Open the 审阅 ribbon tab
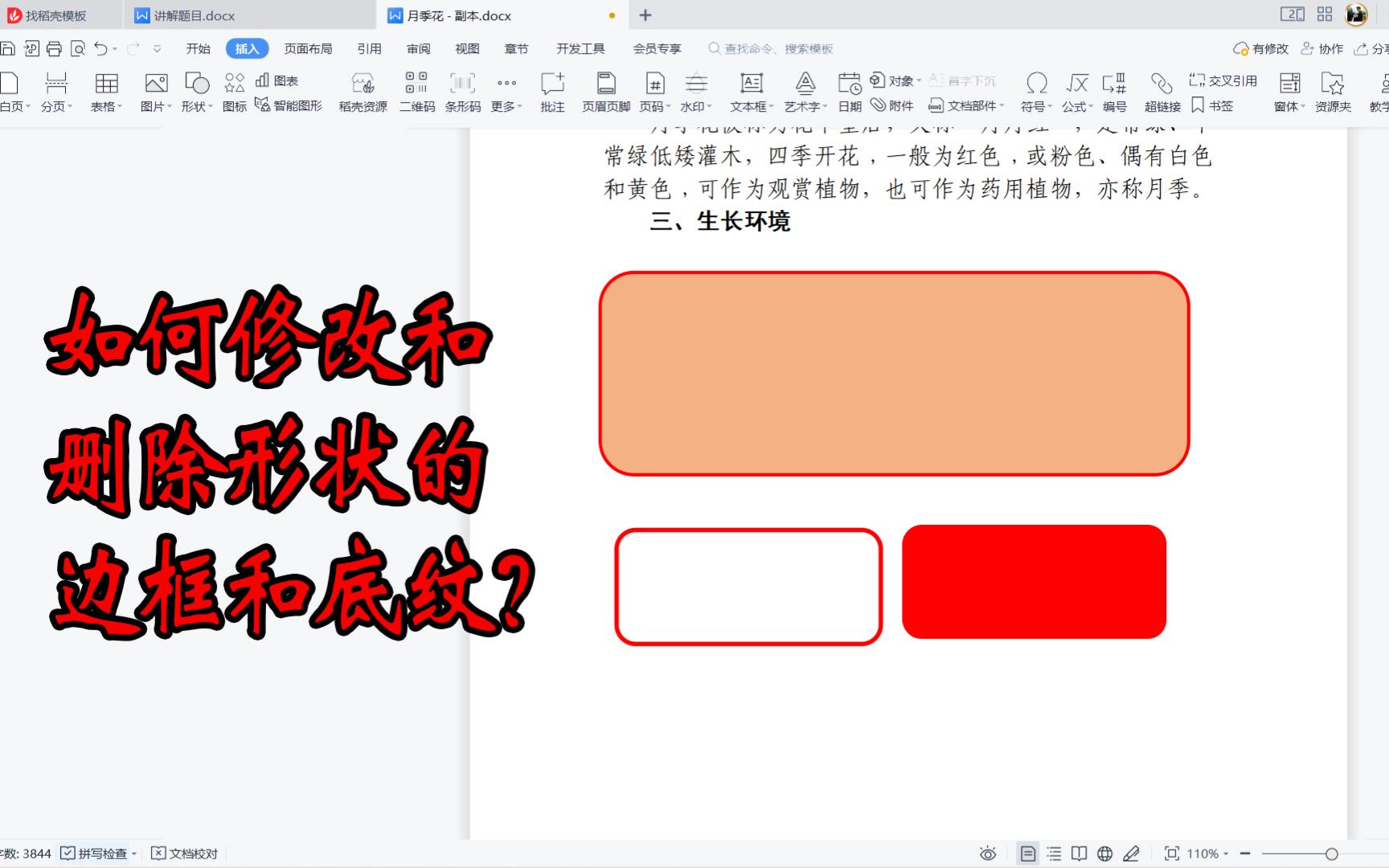The image size is (1389, 868). click(x=418, y=49)
